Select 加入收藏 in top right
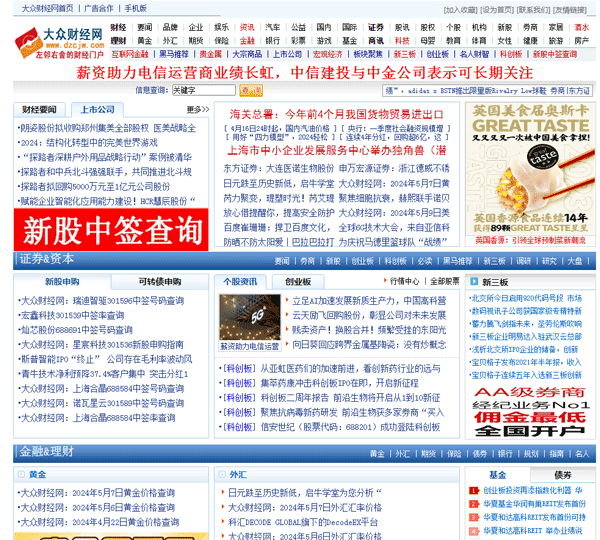Image resolution: width=600 pixels, height=540 pixels. point(461,10)
